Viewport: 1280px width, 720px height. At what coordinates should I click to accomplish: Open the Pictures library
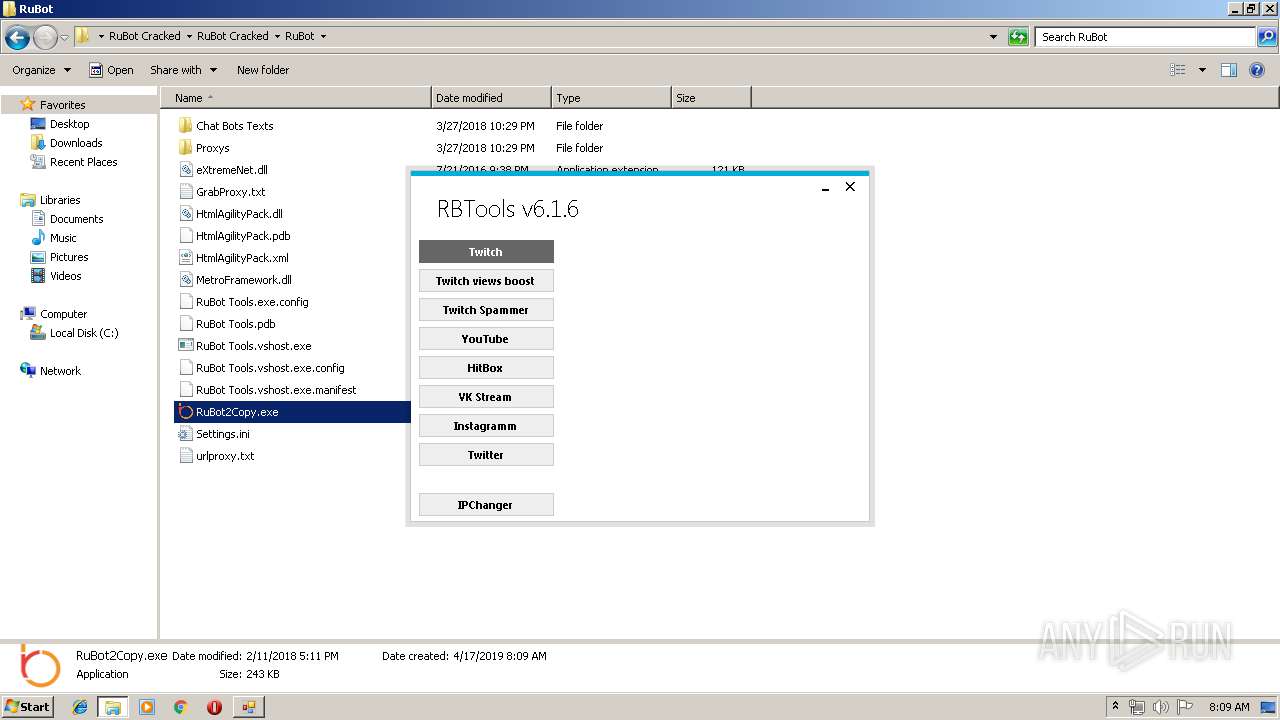click(x=69, y=257)
